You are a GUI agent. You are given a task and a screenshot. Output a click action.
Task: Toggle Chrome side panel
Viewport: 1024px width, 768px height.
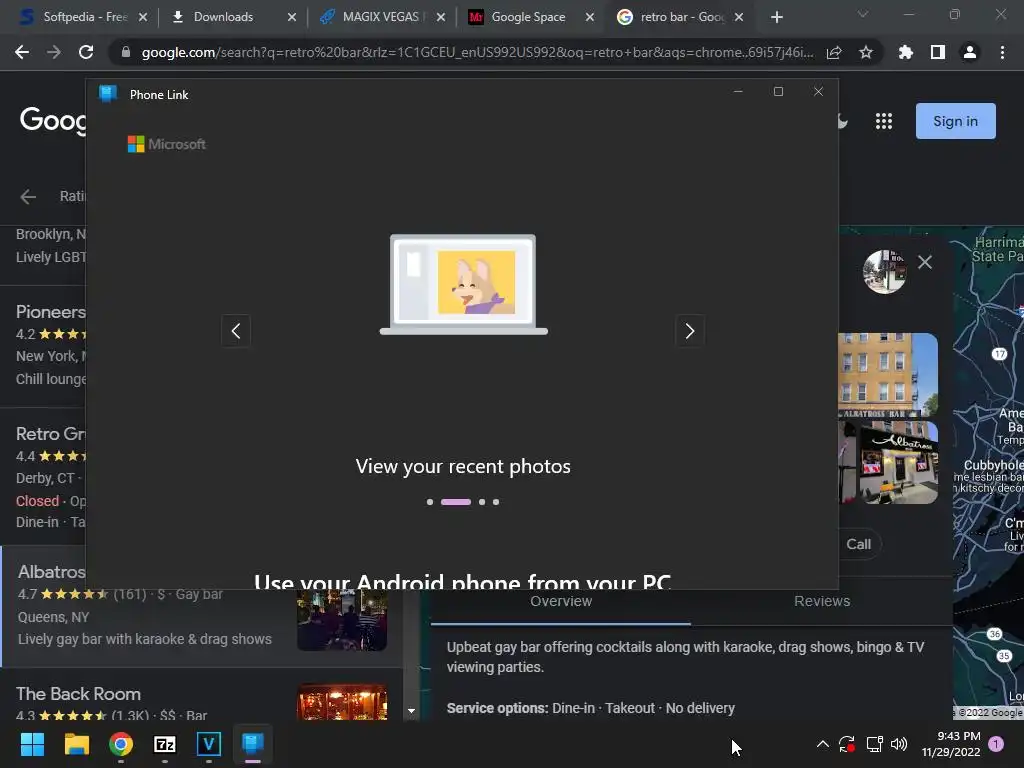click(938, 52)
